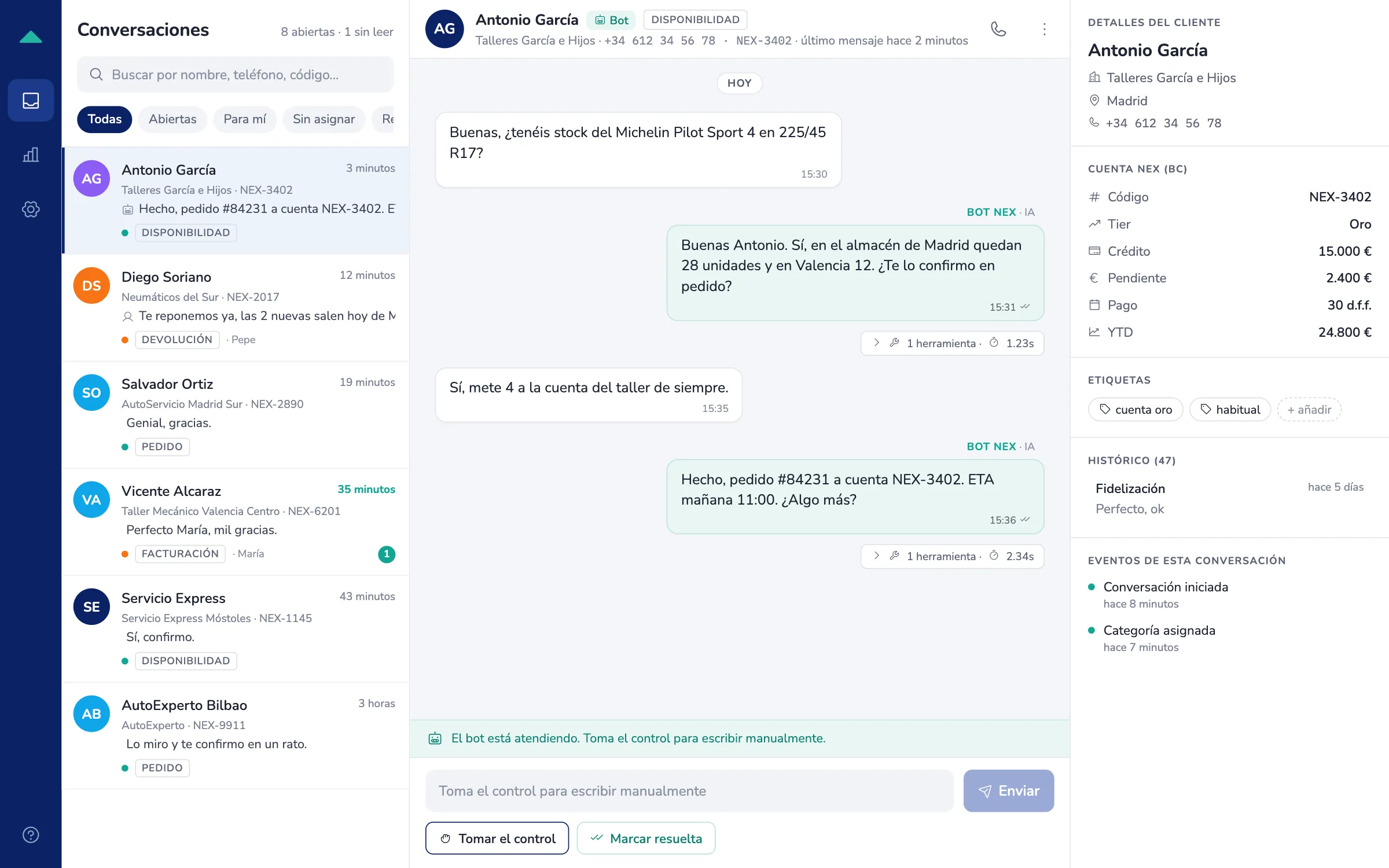Click the DISPONIBILIDAD label in chat header
The width and height of the screenshot is (1389, 868).
695,20
